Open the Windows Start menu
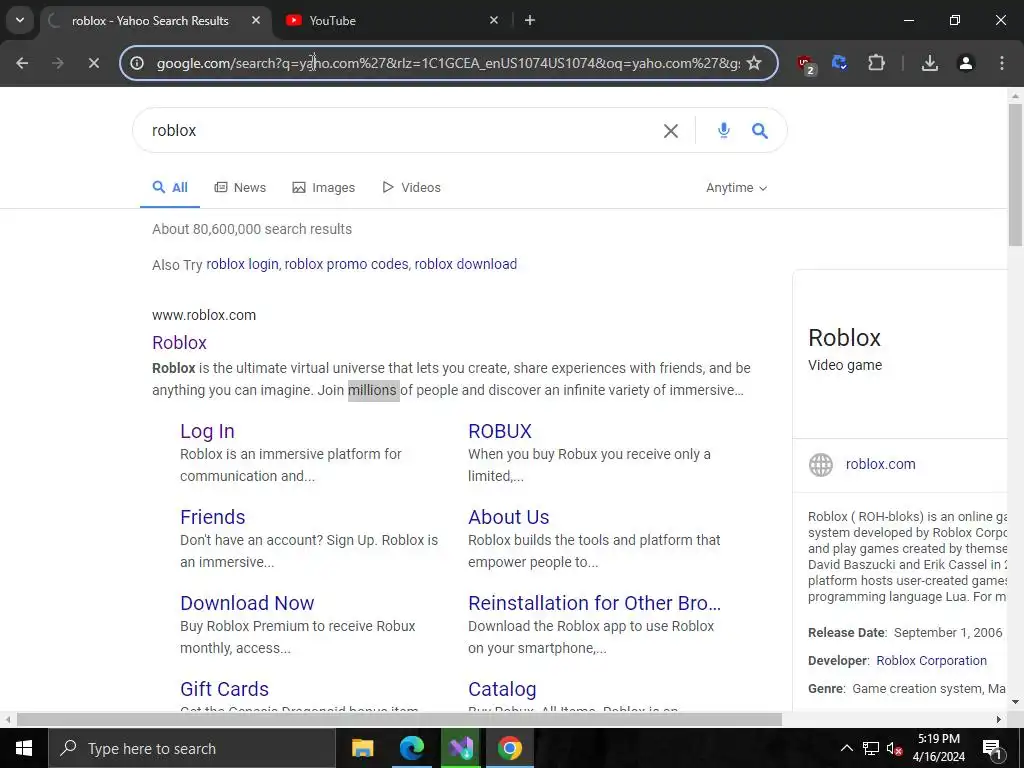Image resolution: width=1024 pixels, height=768 pixels. 24,748
